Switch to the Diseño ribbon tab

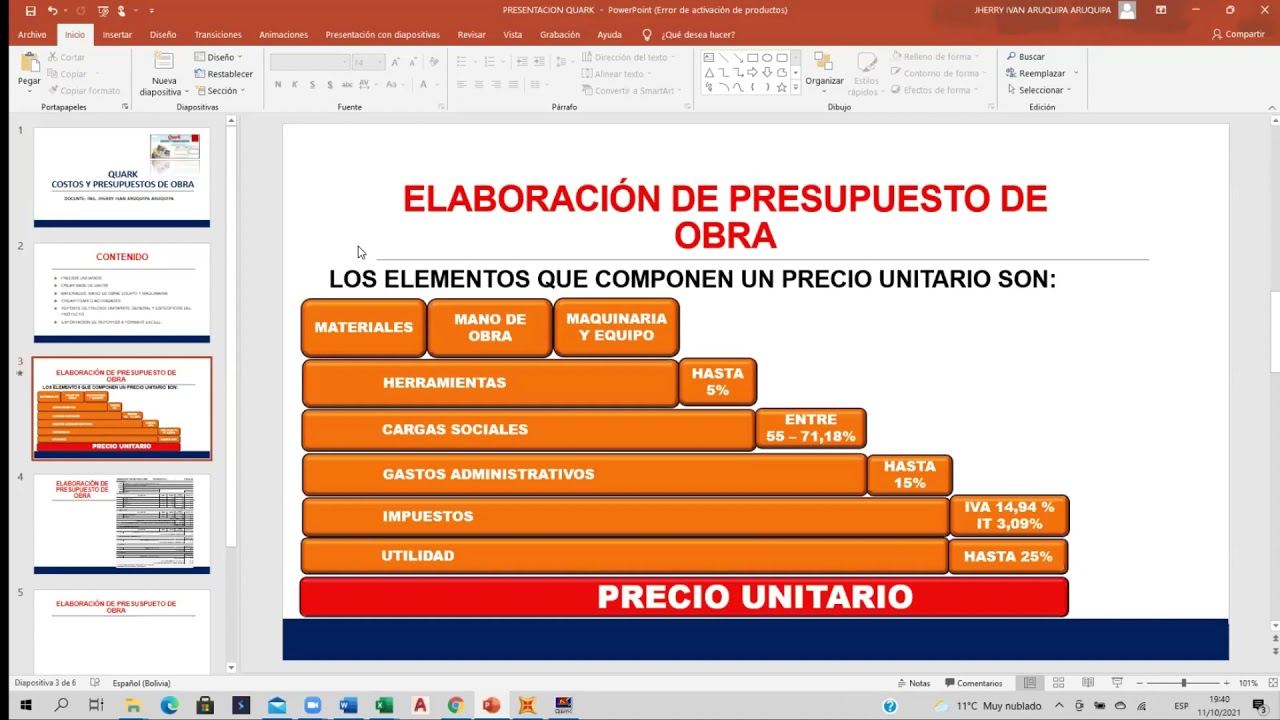click(x=163, y=34)
